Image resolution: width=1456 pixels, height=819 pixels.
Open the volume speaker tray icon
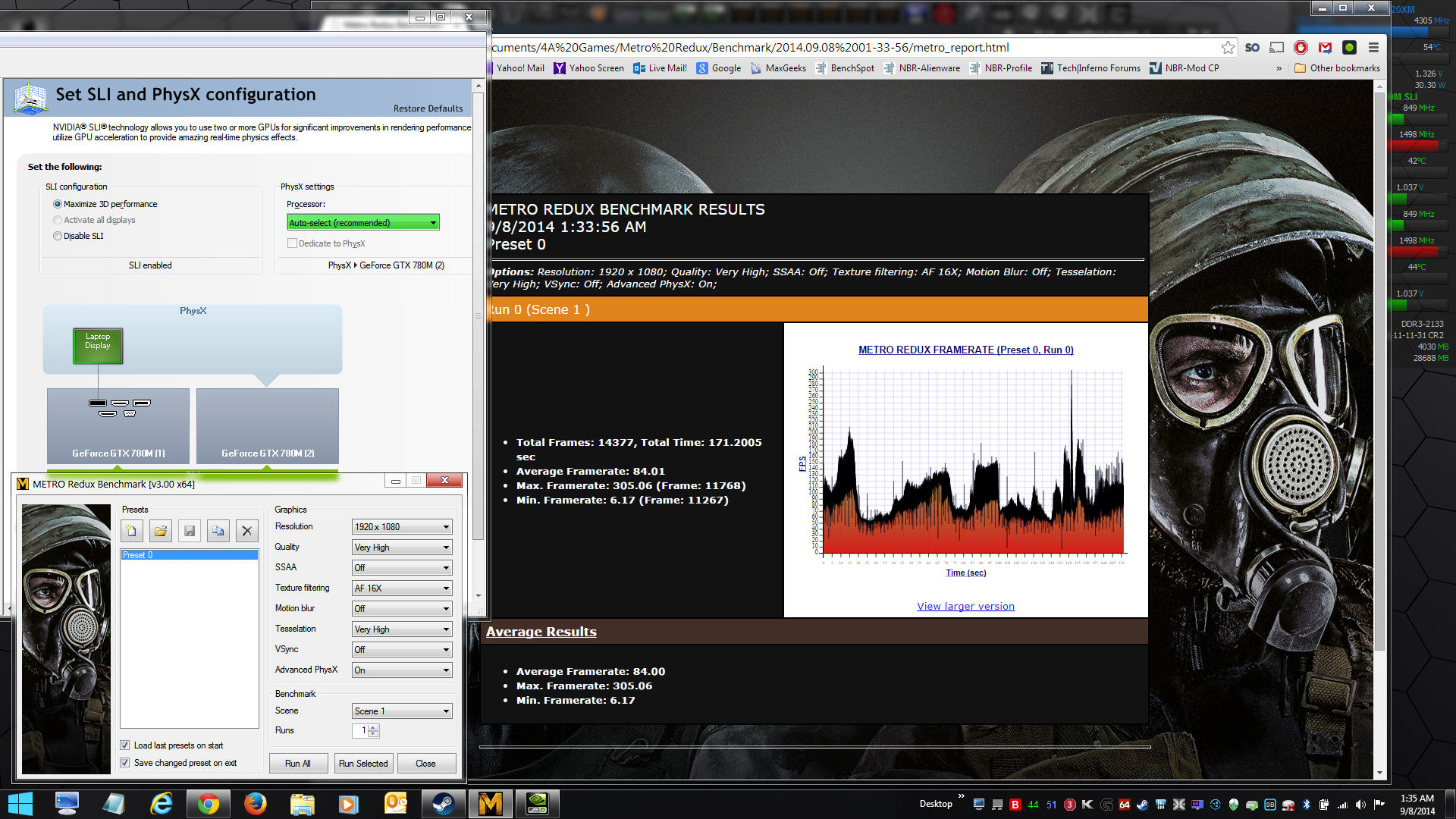[1360, 805]
